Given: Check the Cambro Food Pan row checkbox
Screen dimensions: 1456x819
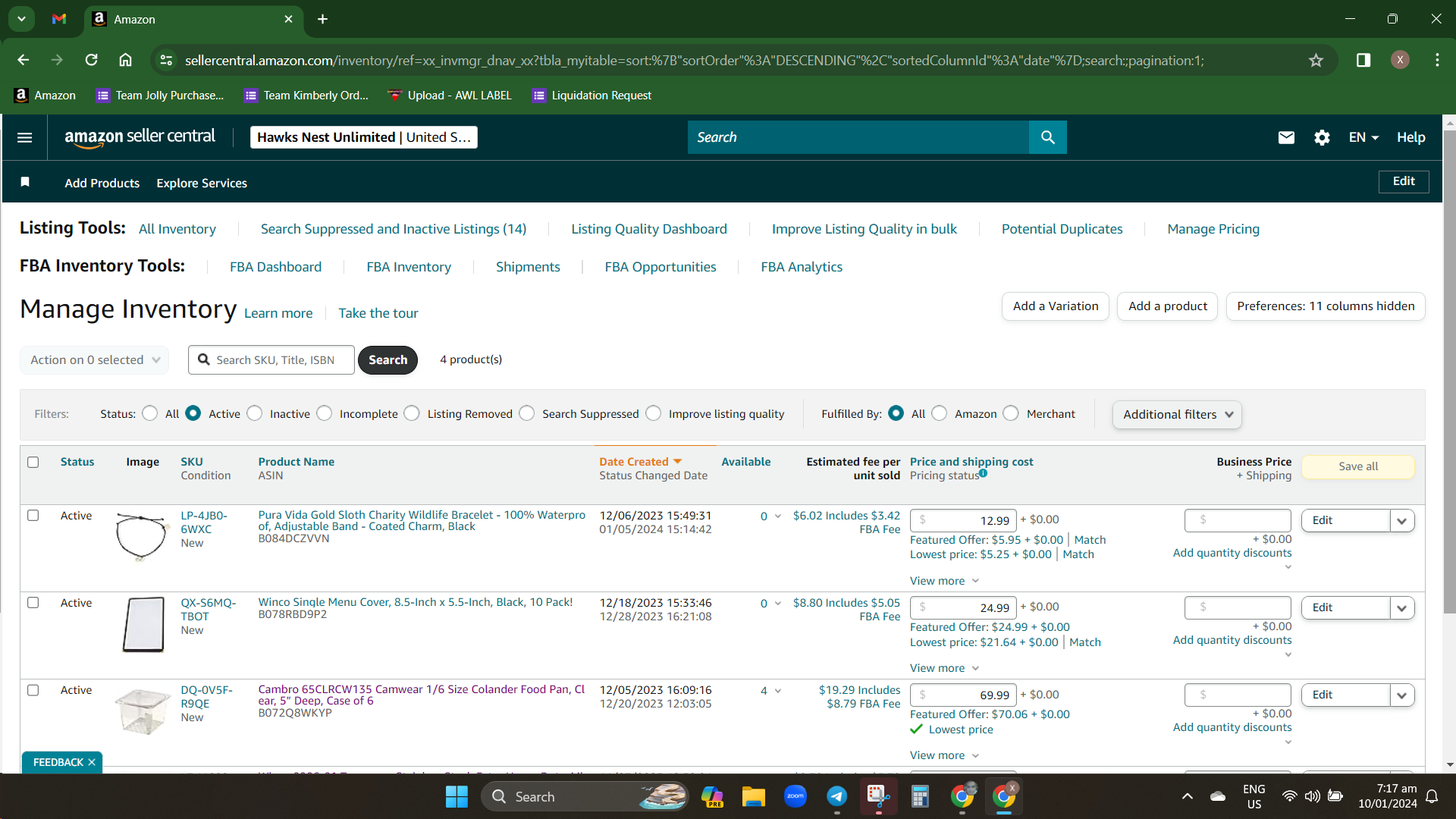Looking at the screenshot, I should pos(33,690).
